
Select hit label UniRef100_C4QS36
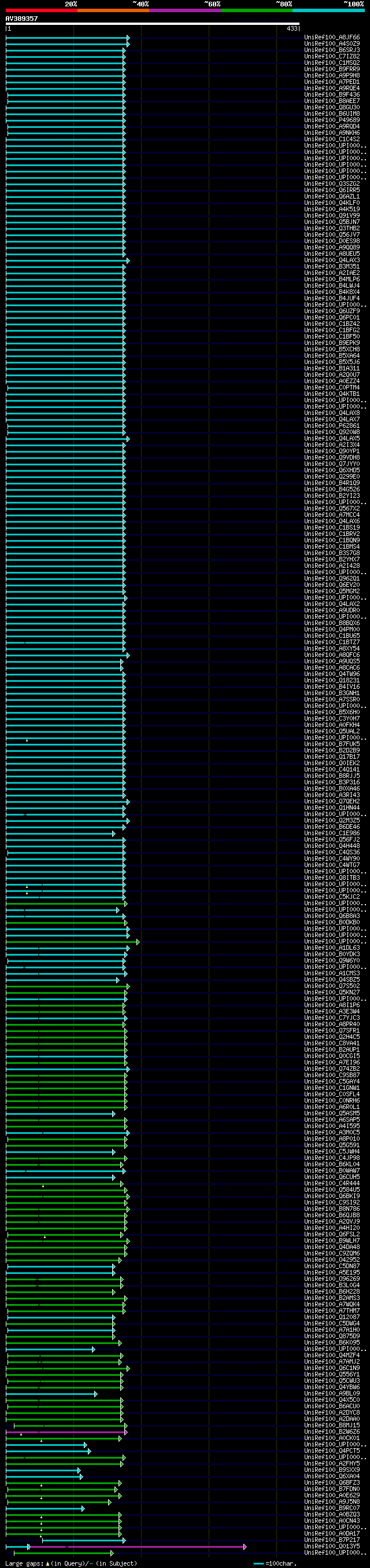(x=332, y=852)
